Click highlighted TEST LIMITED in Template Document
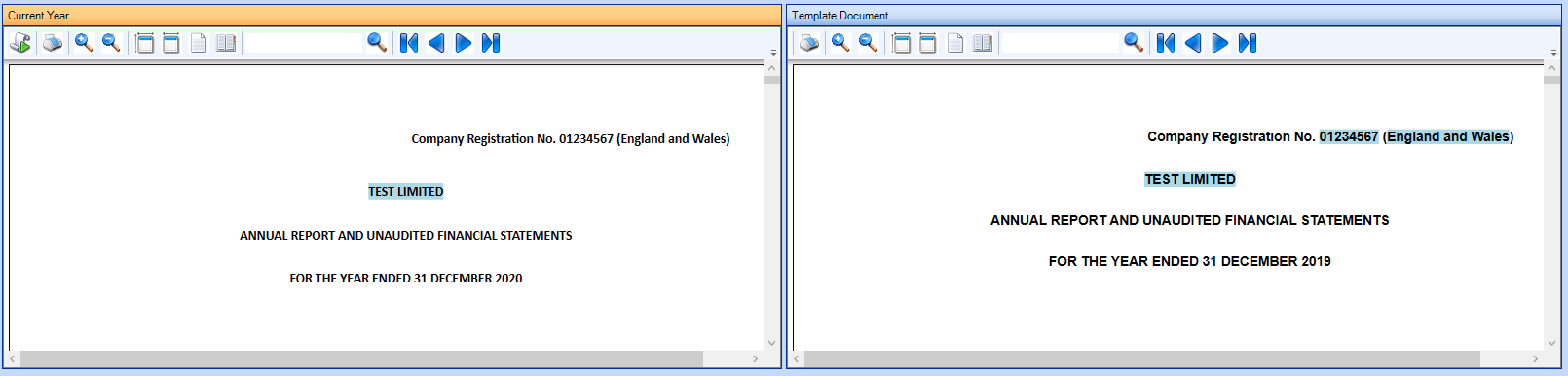Viewport: 1568px width, 376px height. [x=1190, y=179]
